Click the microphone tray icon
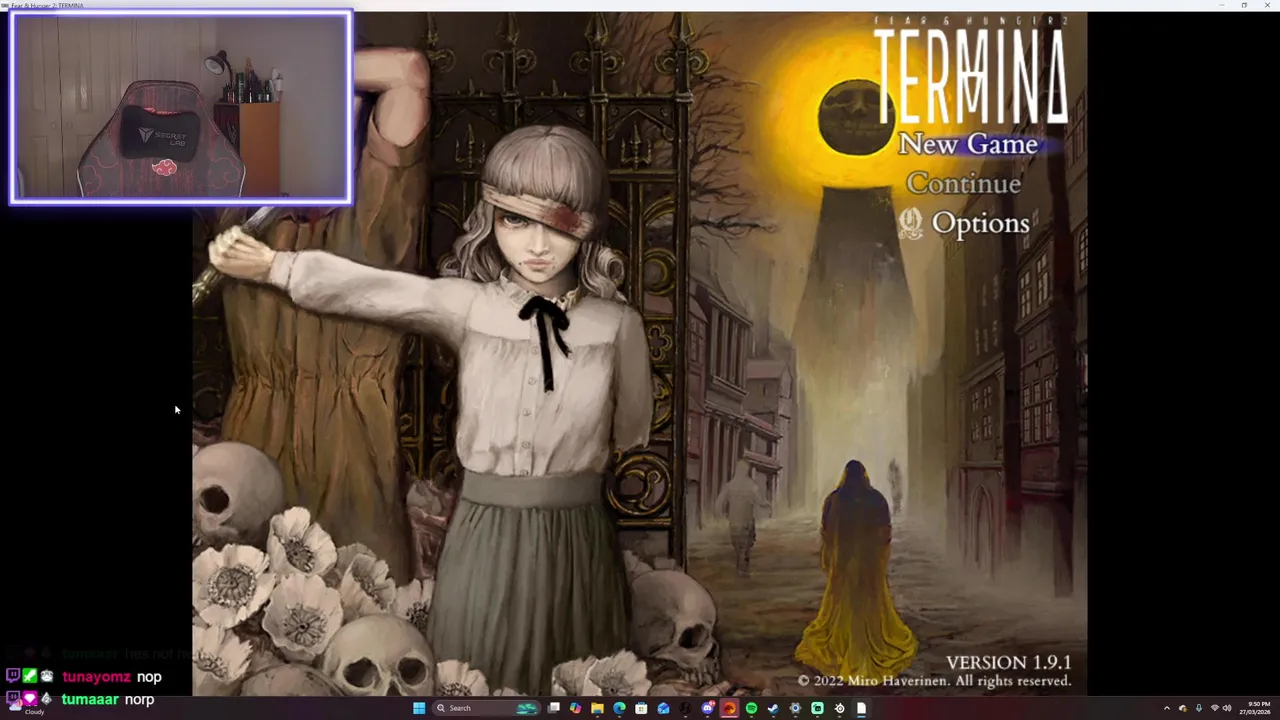Screen dimensions: 1280x720 click(1199, 708)
